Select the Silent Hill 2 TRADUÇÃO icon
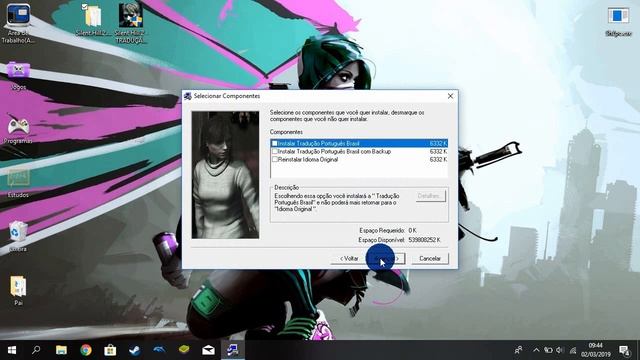This screenshot has width=640, height=360. point(130,23)
